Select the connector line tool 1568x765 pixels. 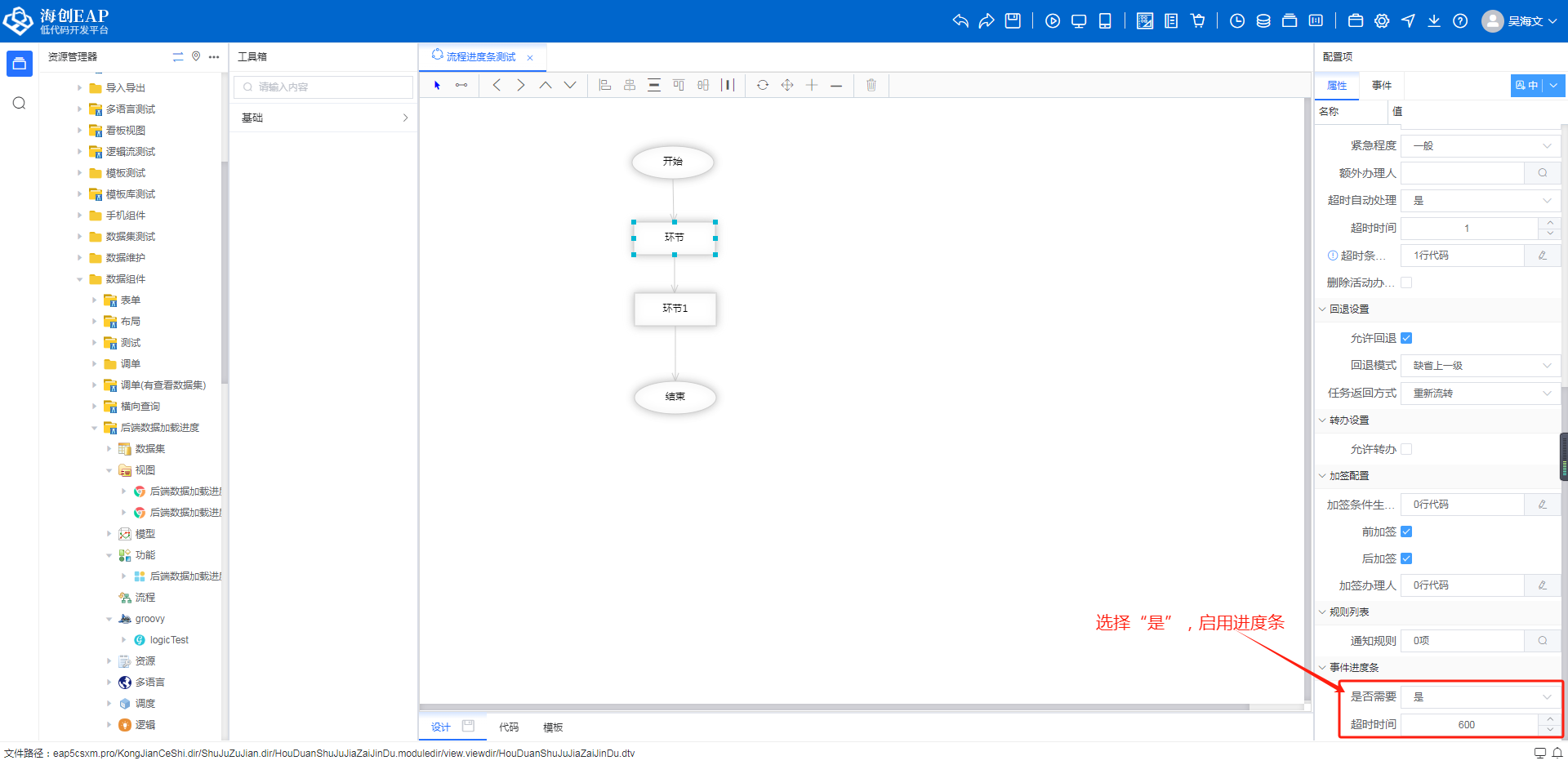pyautogui.click(x=461, y=85)
